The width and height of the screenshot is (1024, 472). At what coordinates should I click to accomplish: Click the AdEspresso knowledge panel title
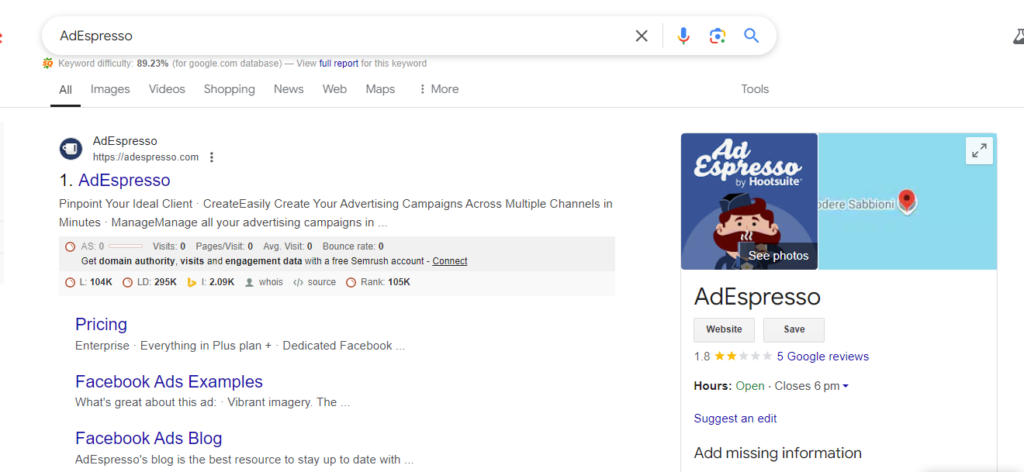tap(758, 298)
